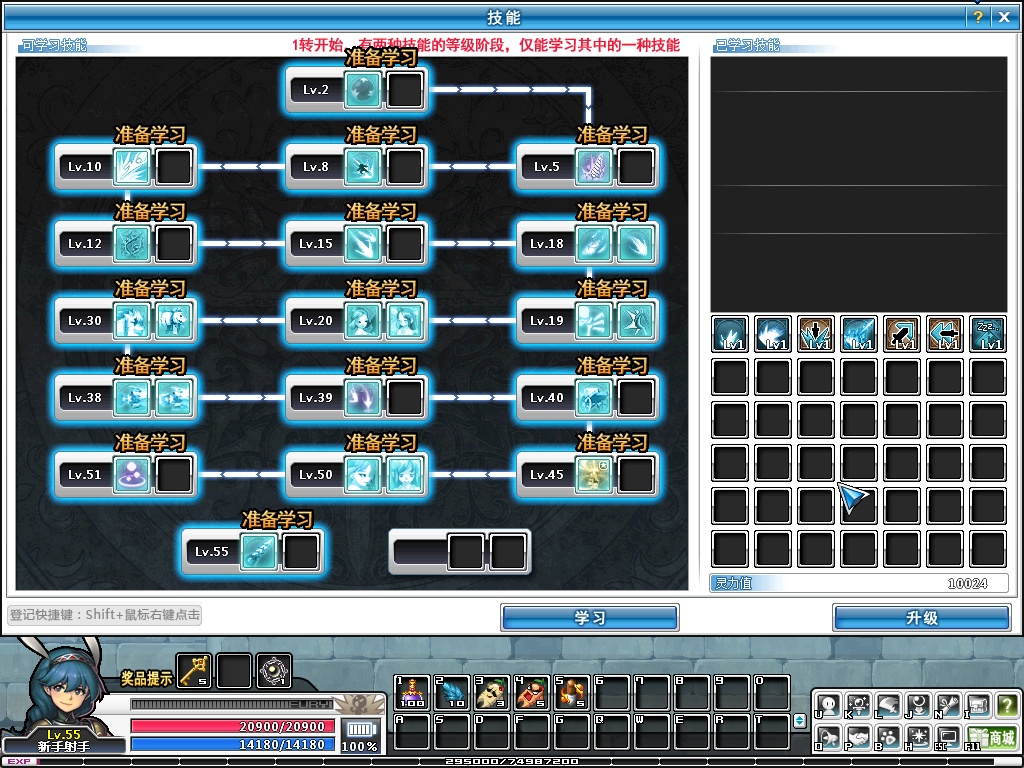Click the downward arrow spikes learned skill
This screenshot has height=768, width=1024.
tap(816, 334)
